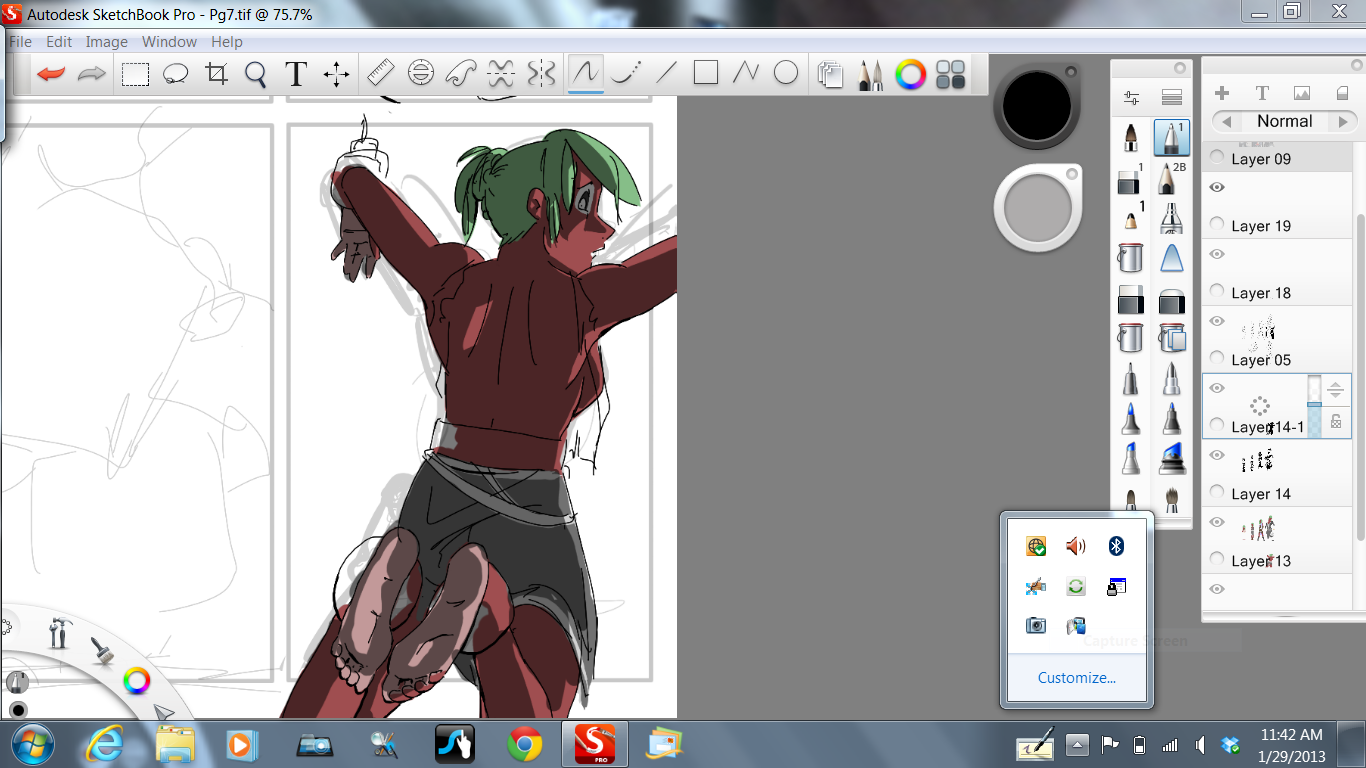The image size is (1366, 768).
Task: Switch to Steady Stroke mode
Action: pyautogui.click(x=626, y=73)
